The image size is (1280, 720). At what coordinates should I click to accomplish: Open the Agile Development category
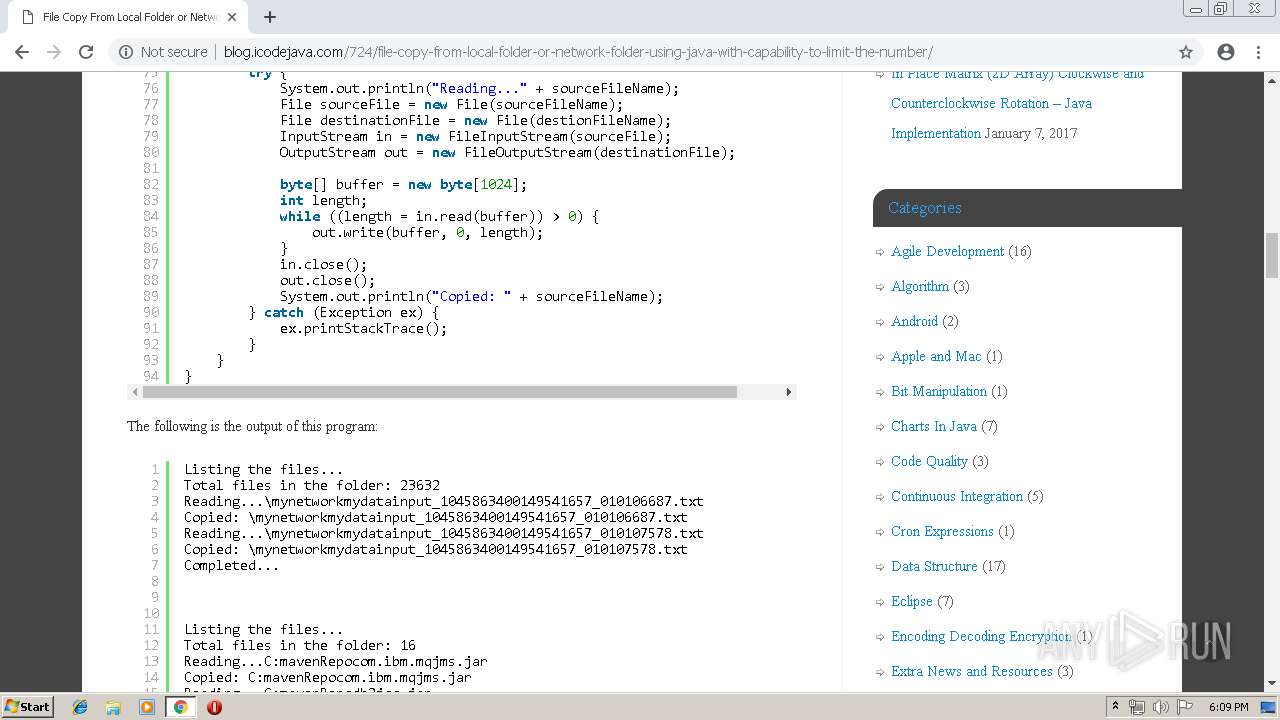point(947,251)
